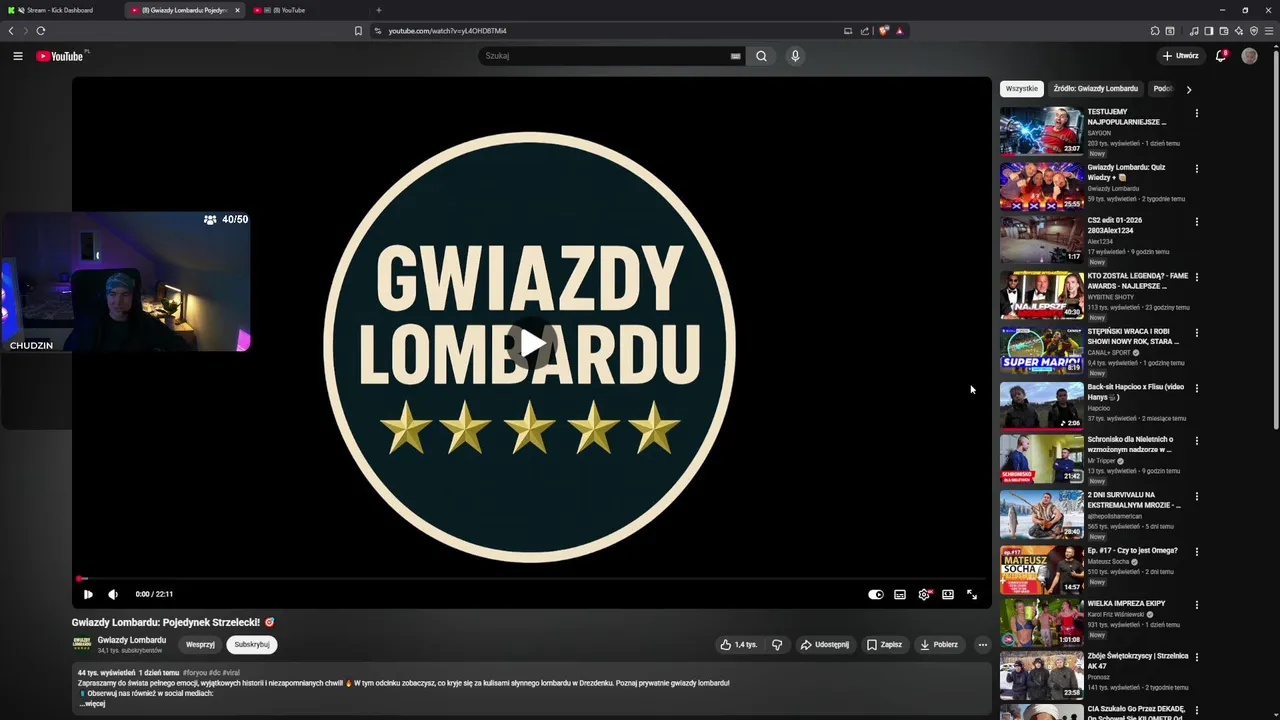Image resolution: width=1280 pixels, height=720 pixels.
Task: Open Gwiazdy Lombardu: Quiz Wiedzy thumbnail
Action: [x=1041, y=186]
